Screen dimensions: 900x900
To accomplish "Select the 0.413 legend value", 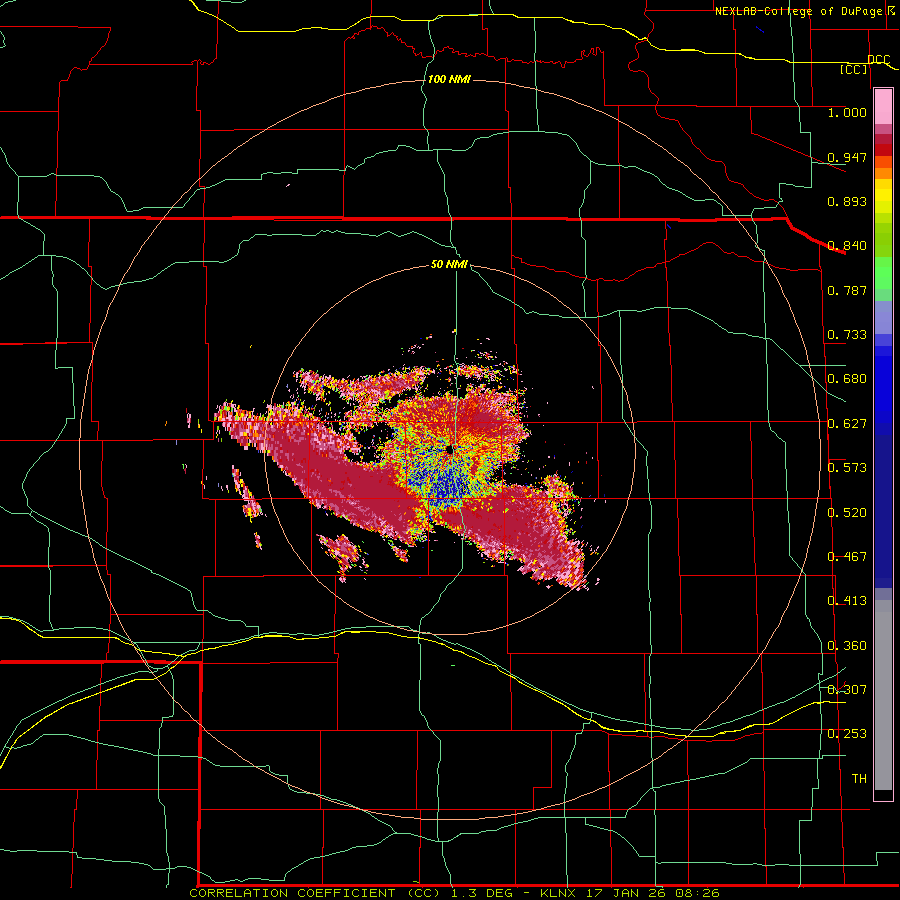I will pyautogui.click(x=847, y=601).
